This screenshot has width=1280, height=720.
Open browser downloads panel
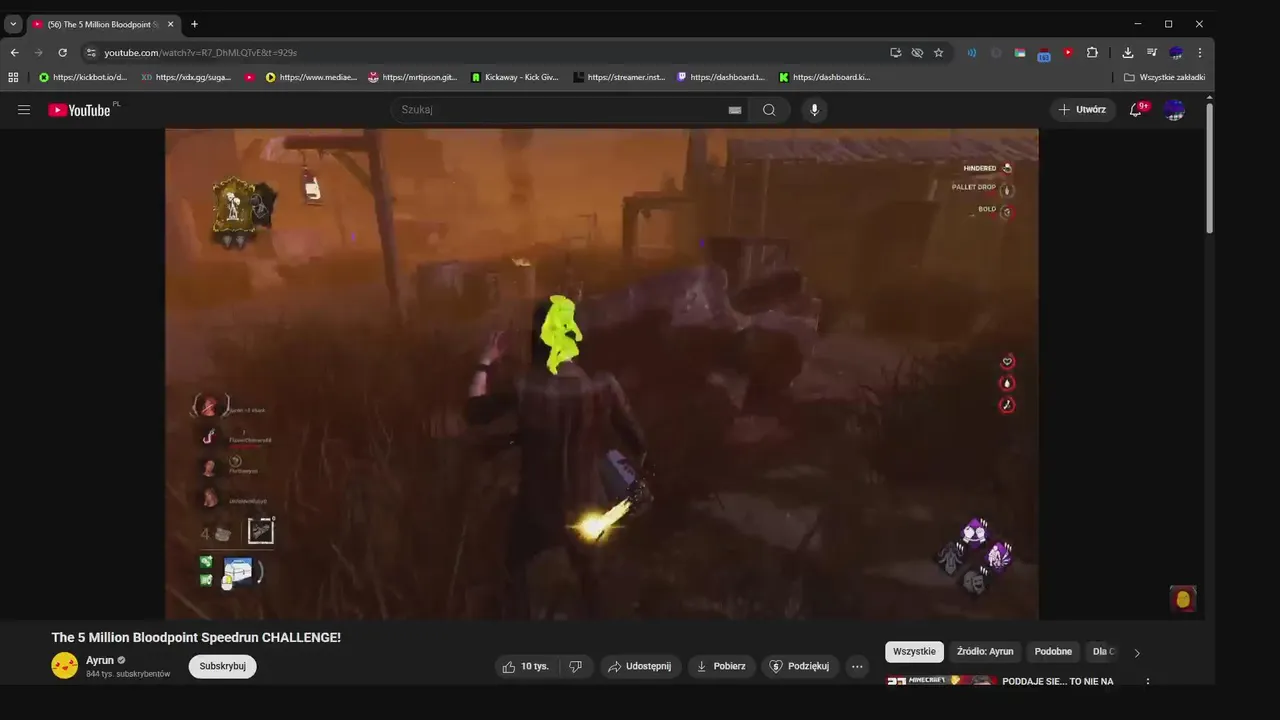1128,52
